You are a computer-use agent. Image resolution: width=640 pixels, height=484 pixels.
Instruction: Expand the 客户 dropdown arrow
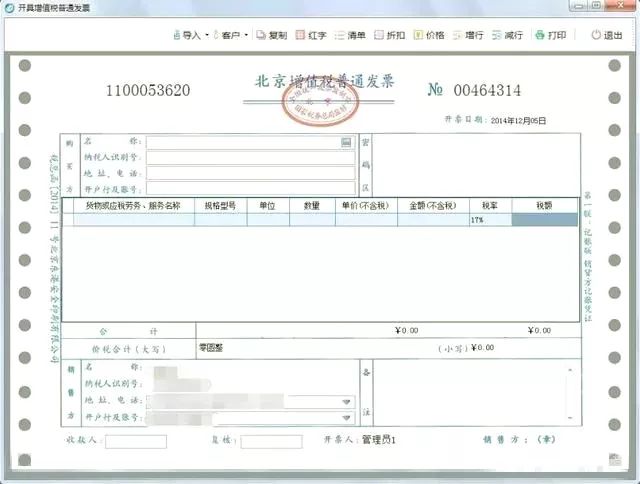coord(246,36)
